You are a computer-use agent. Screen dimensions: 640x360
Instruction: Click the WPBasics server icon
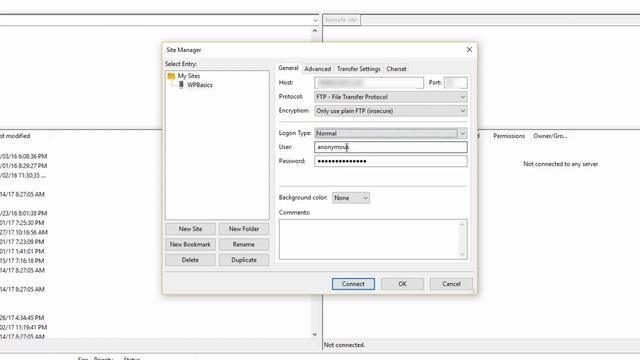(181, 85)
